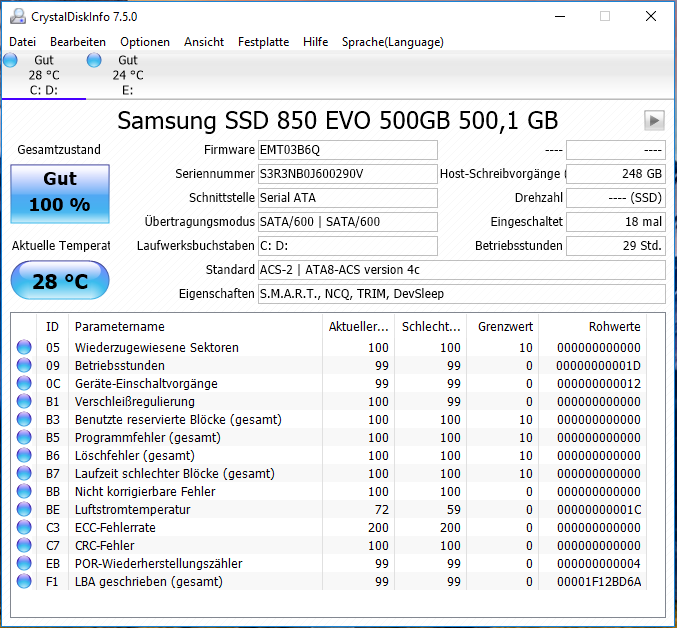Click status orb of Programmfehler row
The width and height of the screenshot is (677, 628).
pyautogui.click(x=24, y=438)
